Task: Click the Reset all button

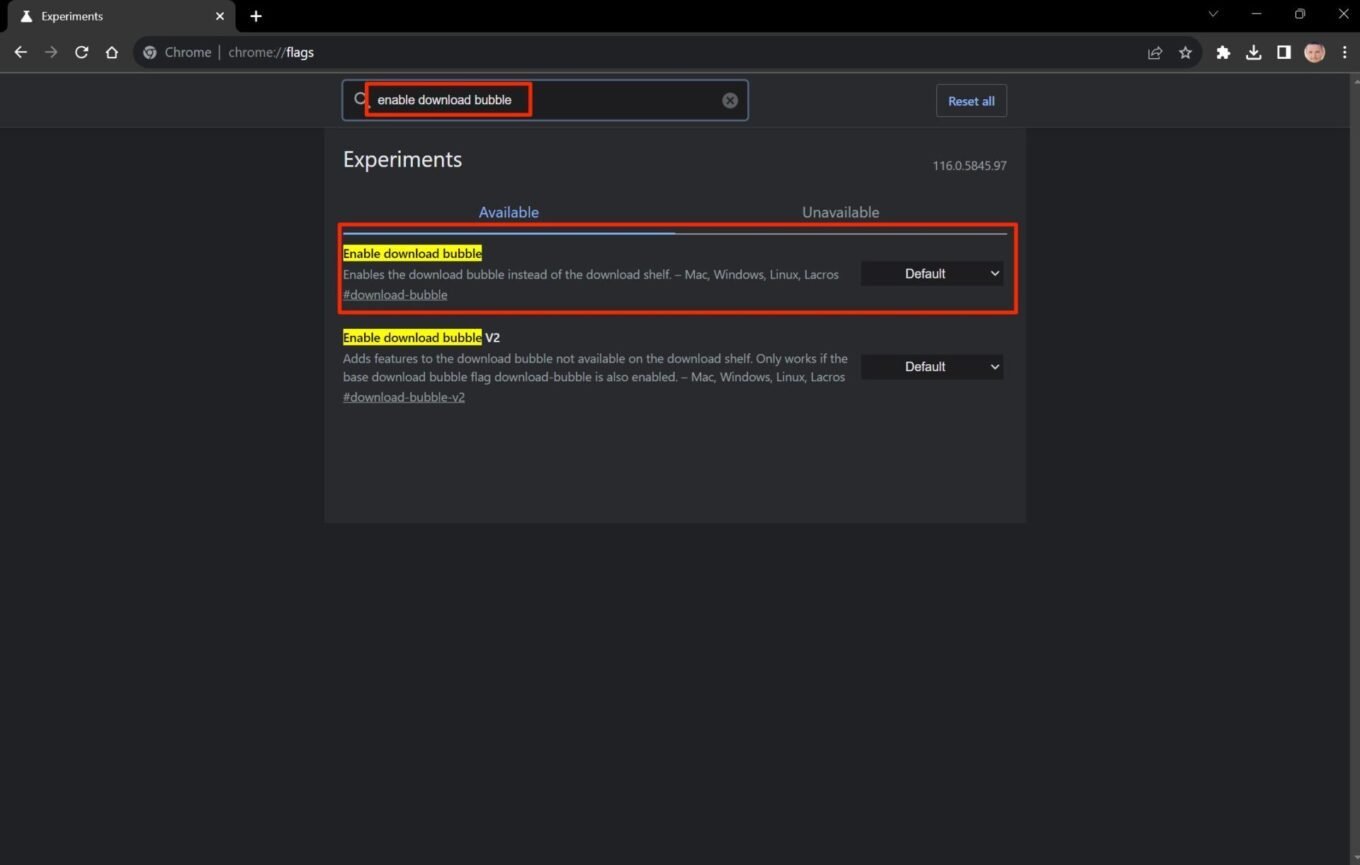Action: [971, 101]
